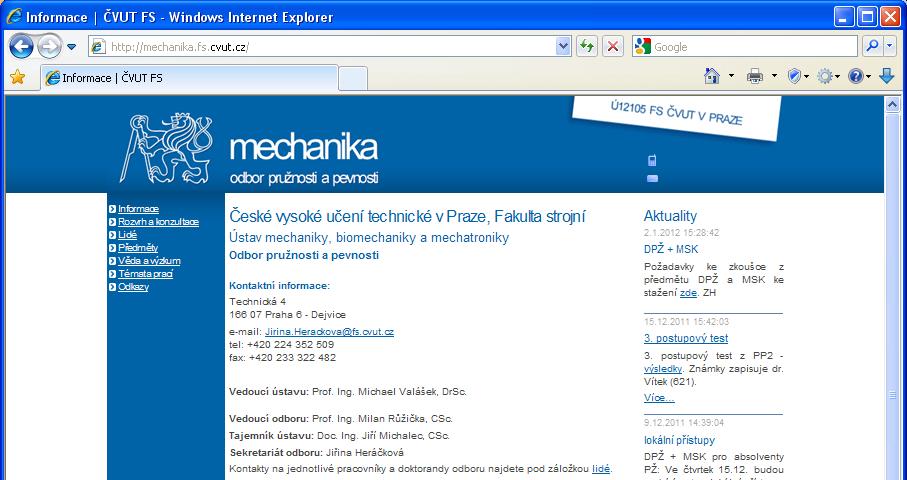Image resolution: width=907 pixels, height=480 pixels.
Task: Click the 'Více...' read more link
Action: (x=659, y=398)
